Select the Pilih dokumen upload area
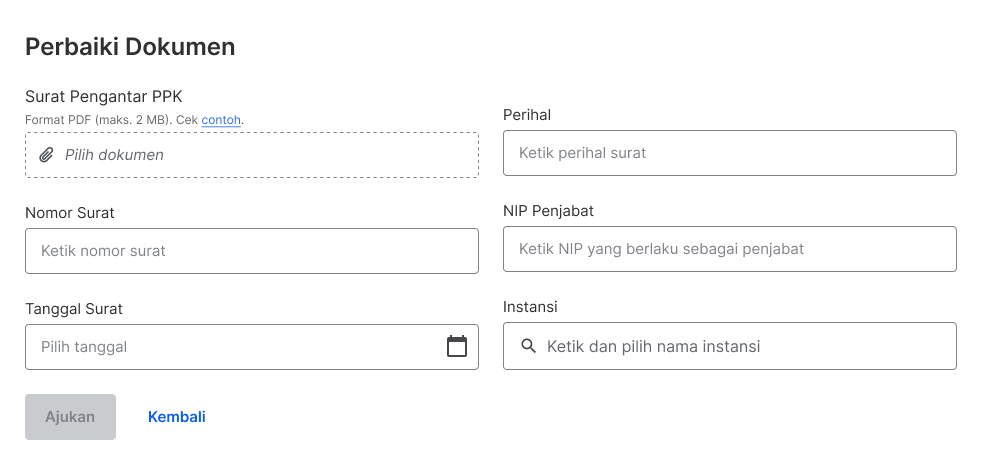 252,155
